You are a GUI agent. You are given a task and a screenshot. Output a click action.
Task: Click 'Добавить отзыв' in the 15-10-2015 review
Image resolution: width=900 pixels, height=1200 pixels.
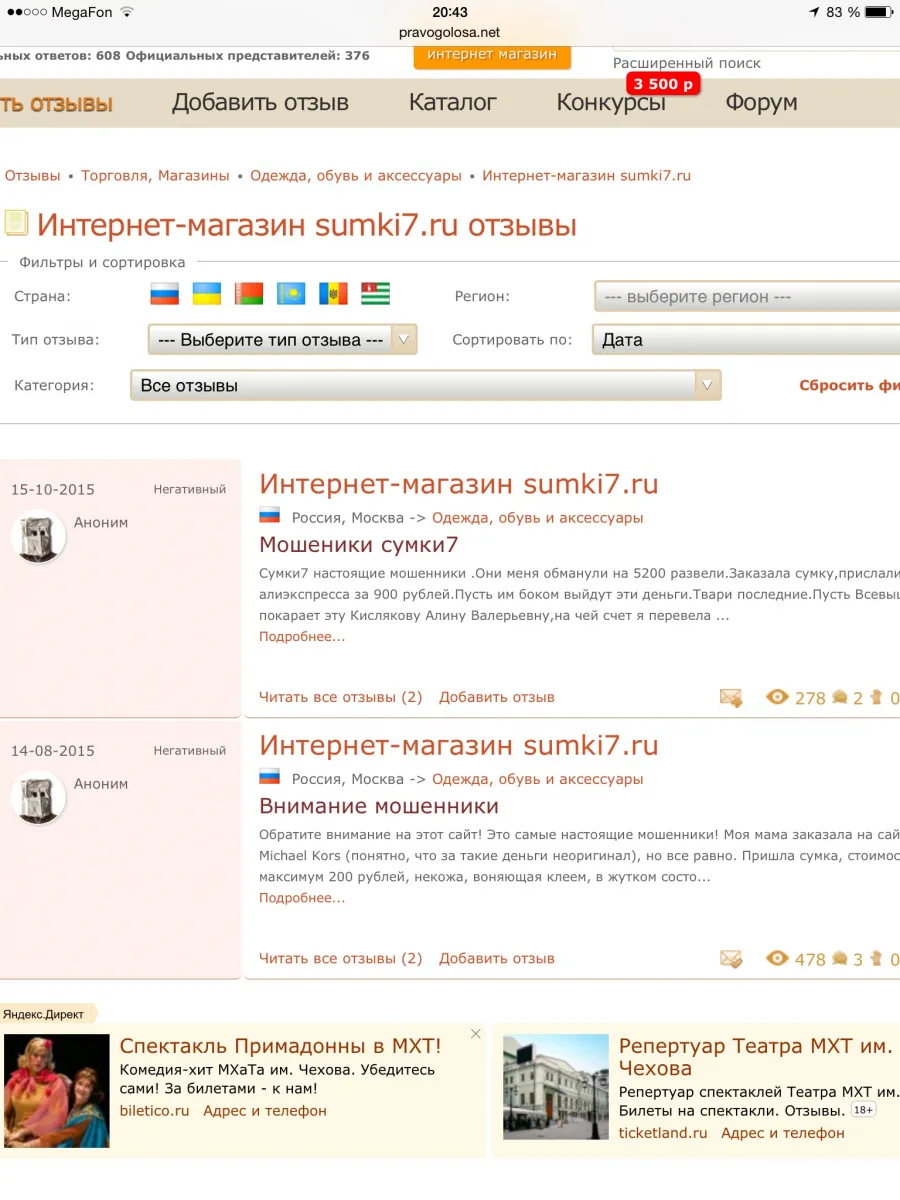click(x=497, y=698)
